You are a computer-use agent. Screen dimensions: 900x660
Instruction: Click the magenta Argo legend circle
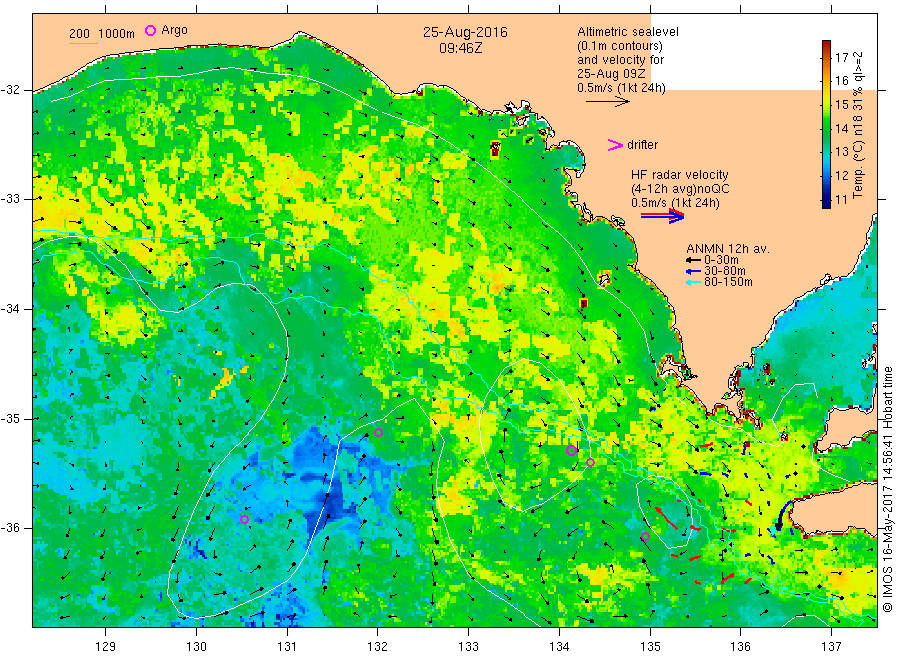point(150,30)
